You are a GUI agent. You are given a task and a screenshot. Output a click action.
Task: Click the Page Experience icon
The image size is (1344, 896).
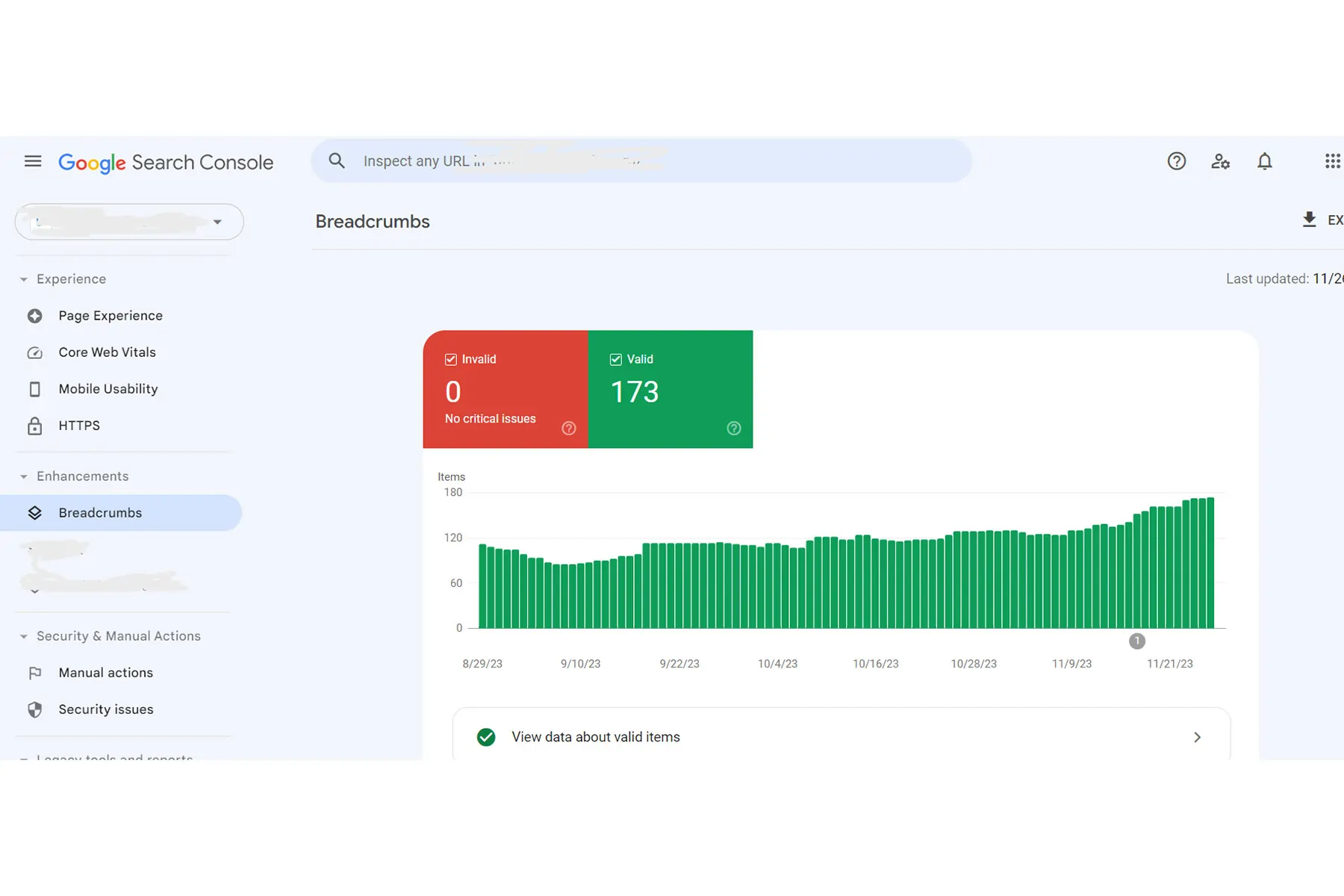35,316
